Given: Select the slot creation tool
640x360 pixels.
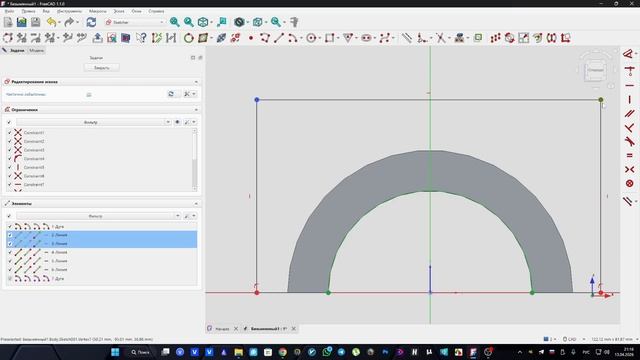Looking at the screenshot, I should click(x=366, y=38).
